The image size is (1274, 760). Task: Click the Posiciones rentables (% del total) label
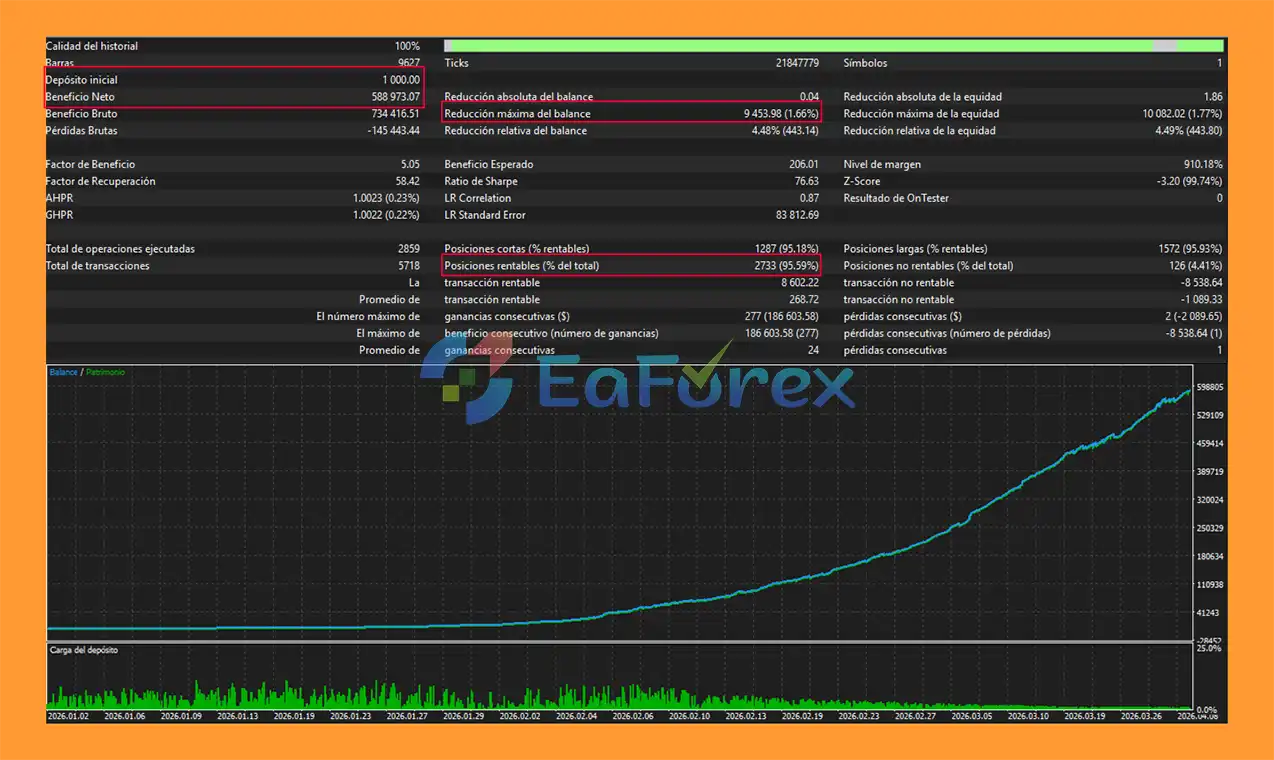tap(521, 266)
